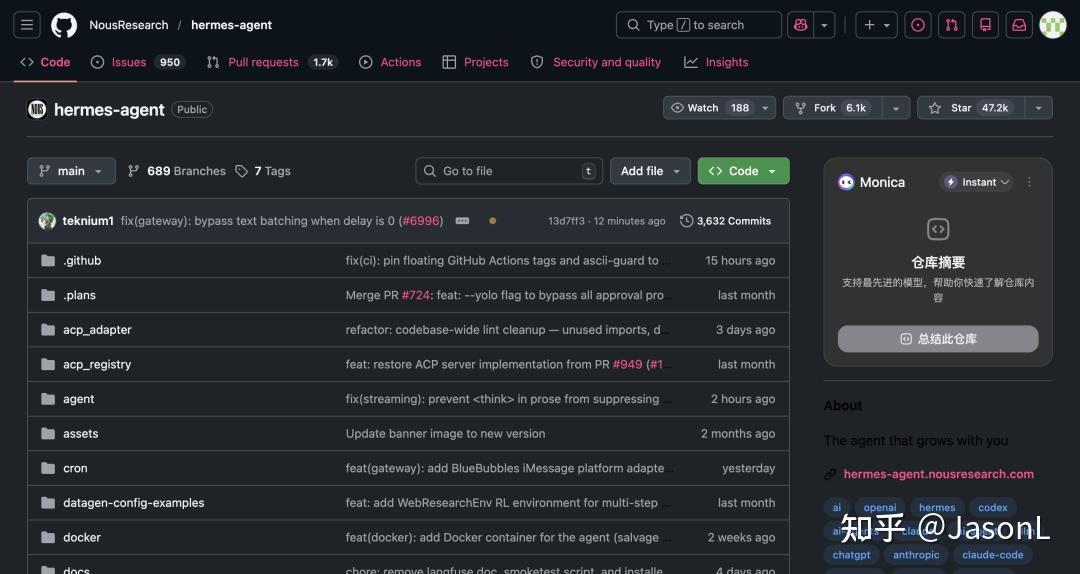Click the 'anthropic' topic tag

point(916,555)
